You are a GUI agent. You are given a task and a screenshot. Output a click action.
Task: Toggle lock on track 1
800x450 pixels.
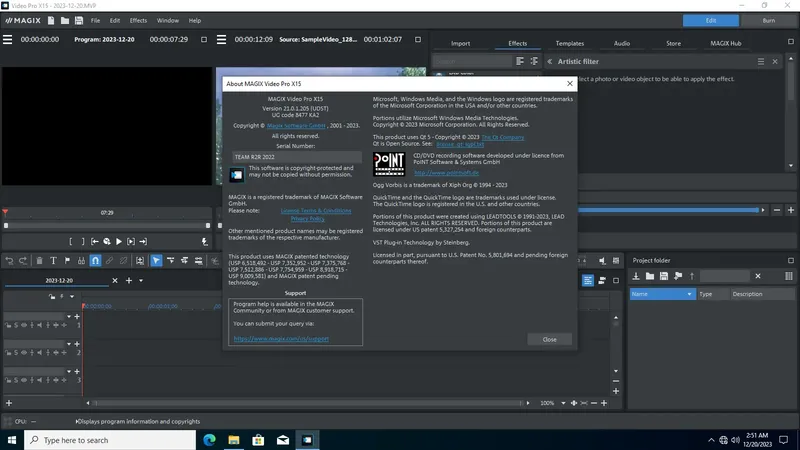(x=8, y=325)
